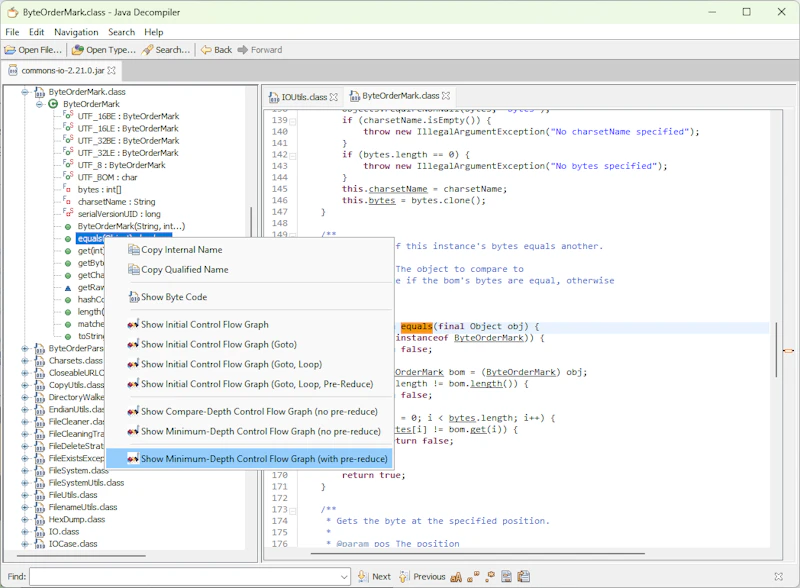Click the Search rocket icon in toolbar
The height and width of the screenshot is (588, 800).
tap(147, 50)
